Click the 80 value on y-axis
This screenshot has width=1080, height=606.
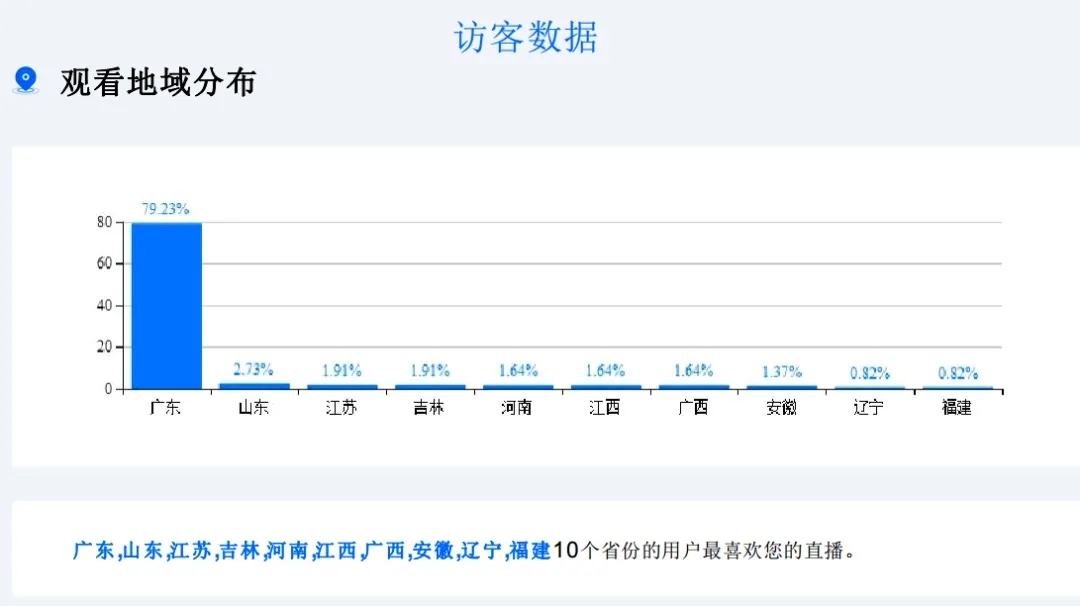[x=104, y=222]
